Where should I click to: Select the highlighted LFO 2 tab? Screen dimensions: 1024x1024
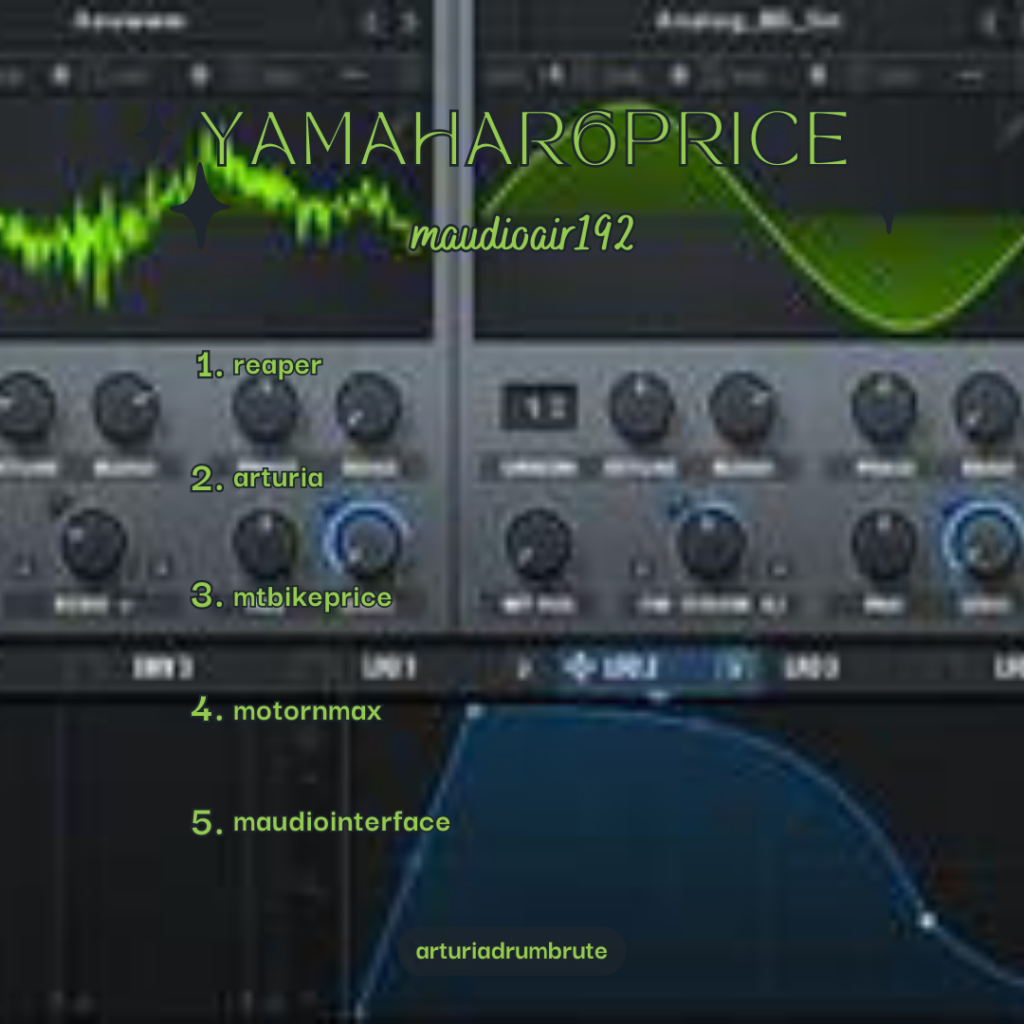(x=660, y=667)
